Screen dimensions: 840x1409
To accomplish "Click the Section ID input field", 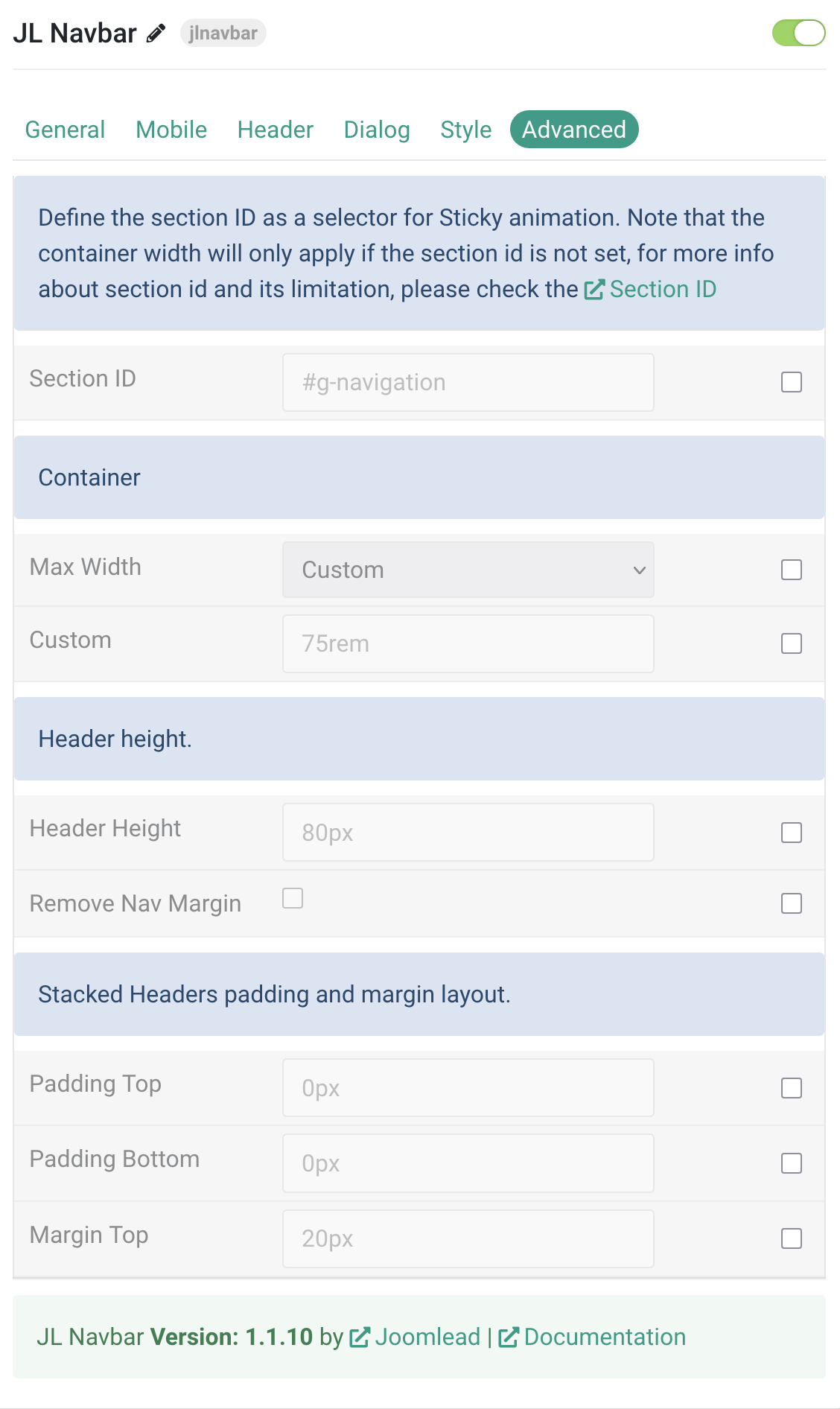I will coord(468,382).
